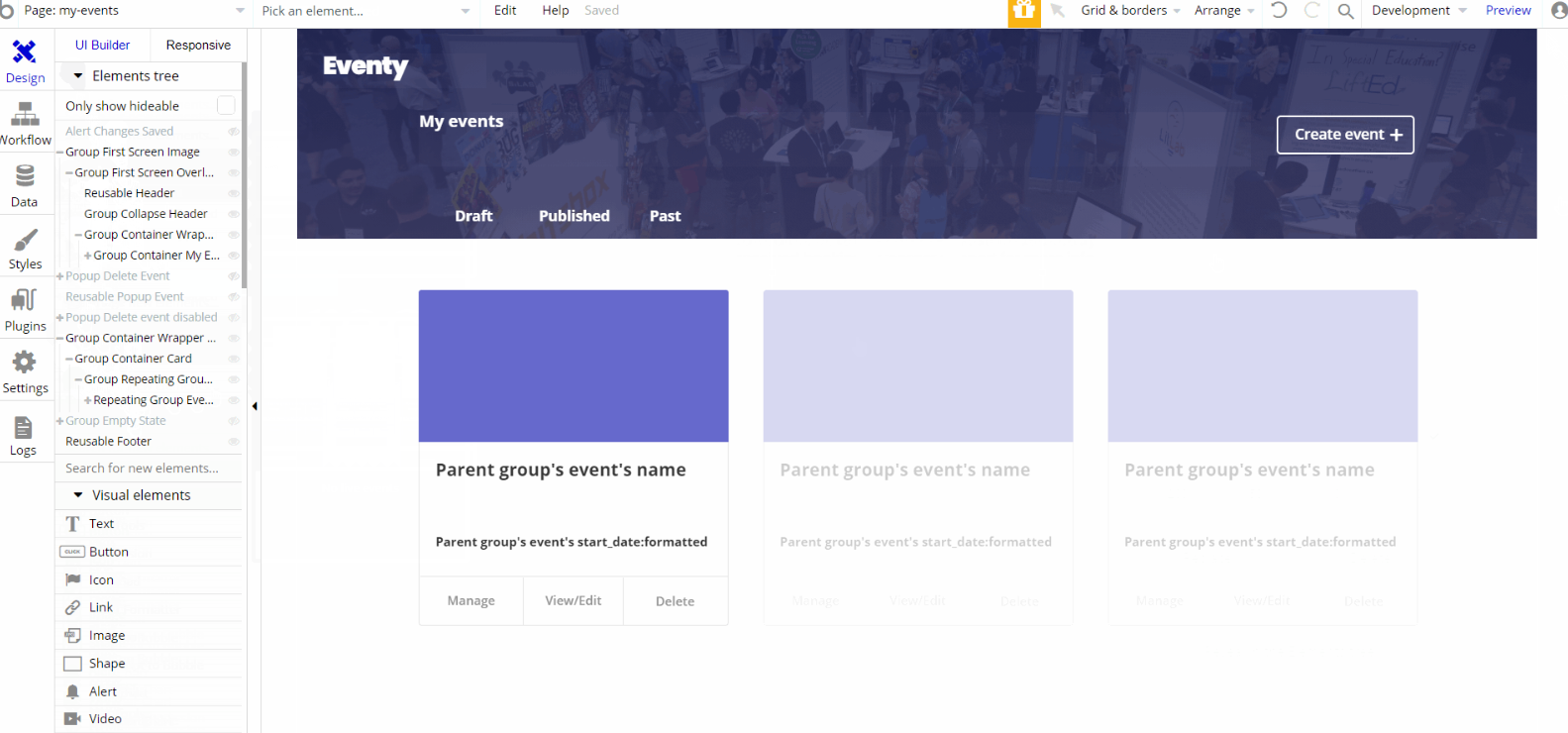Open the Settings gear section

[25, 372]
